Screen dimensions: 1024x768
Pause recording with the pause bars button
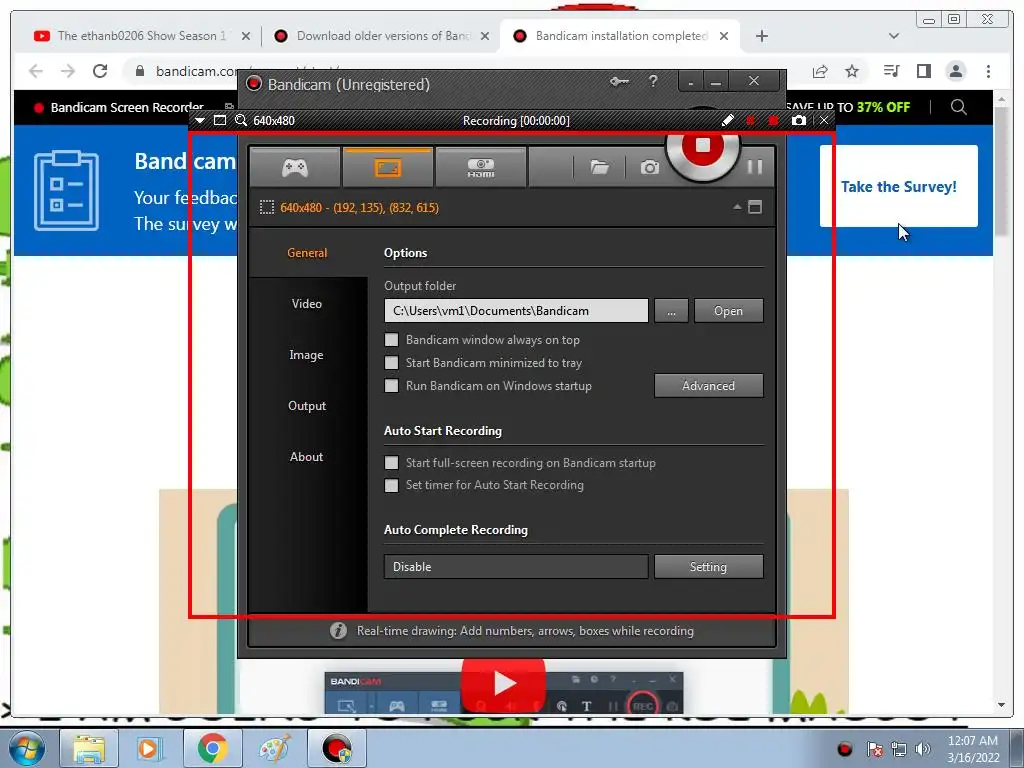coord(755,167)
